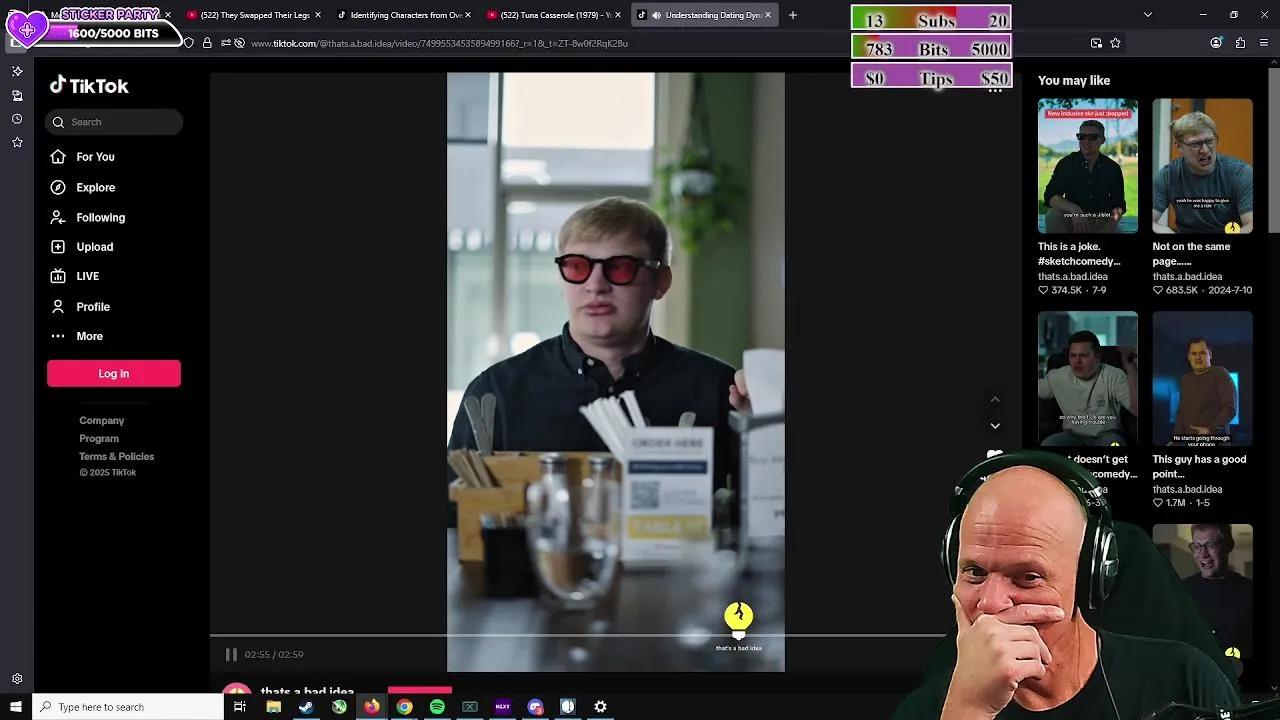Expand the Program footer section
The image size is (1280, 720).
pos(99,439)
